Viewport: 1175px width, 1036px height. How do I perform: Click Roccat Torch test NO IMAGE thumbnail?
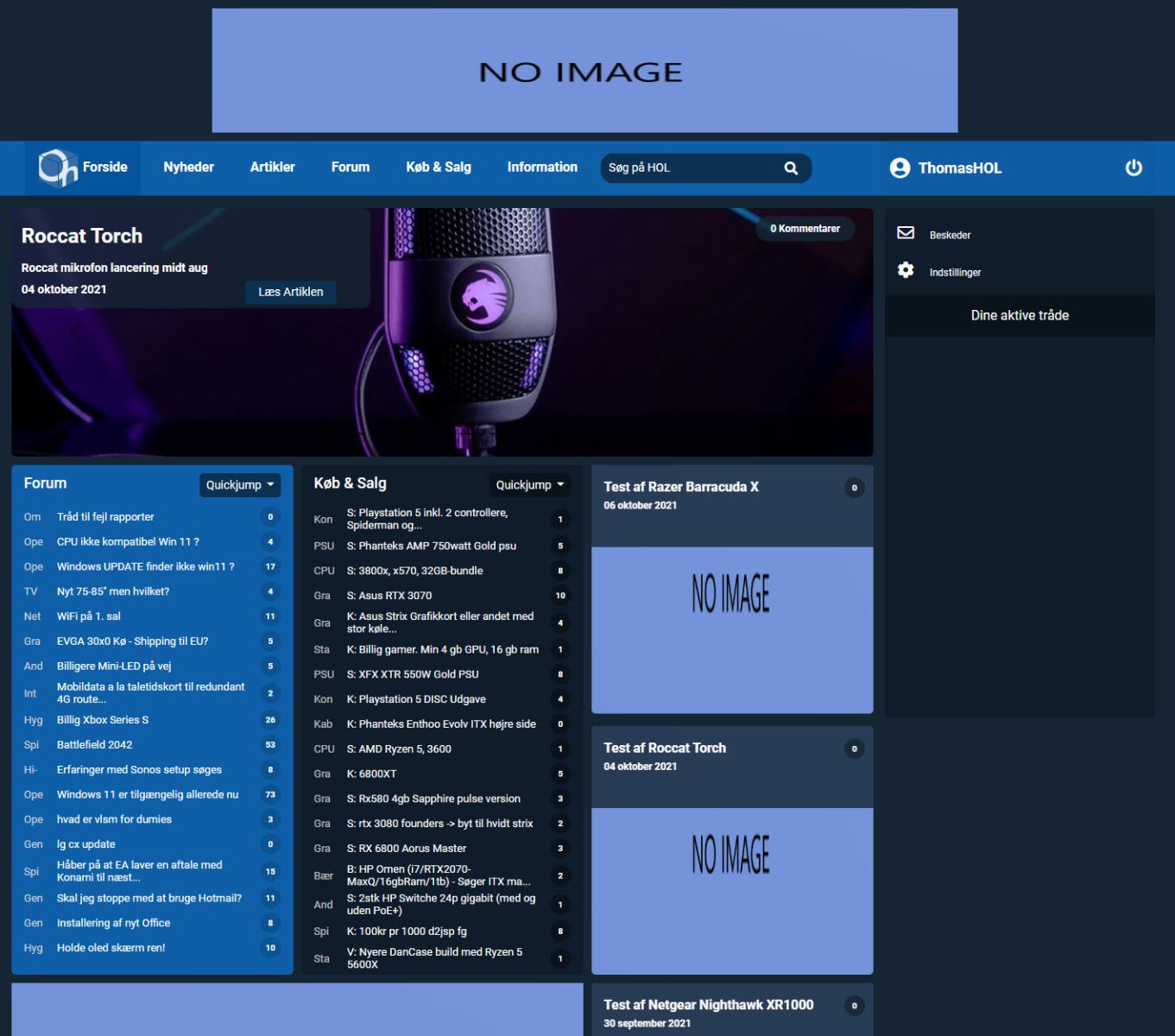tap(732, 891)
